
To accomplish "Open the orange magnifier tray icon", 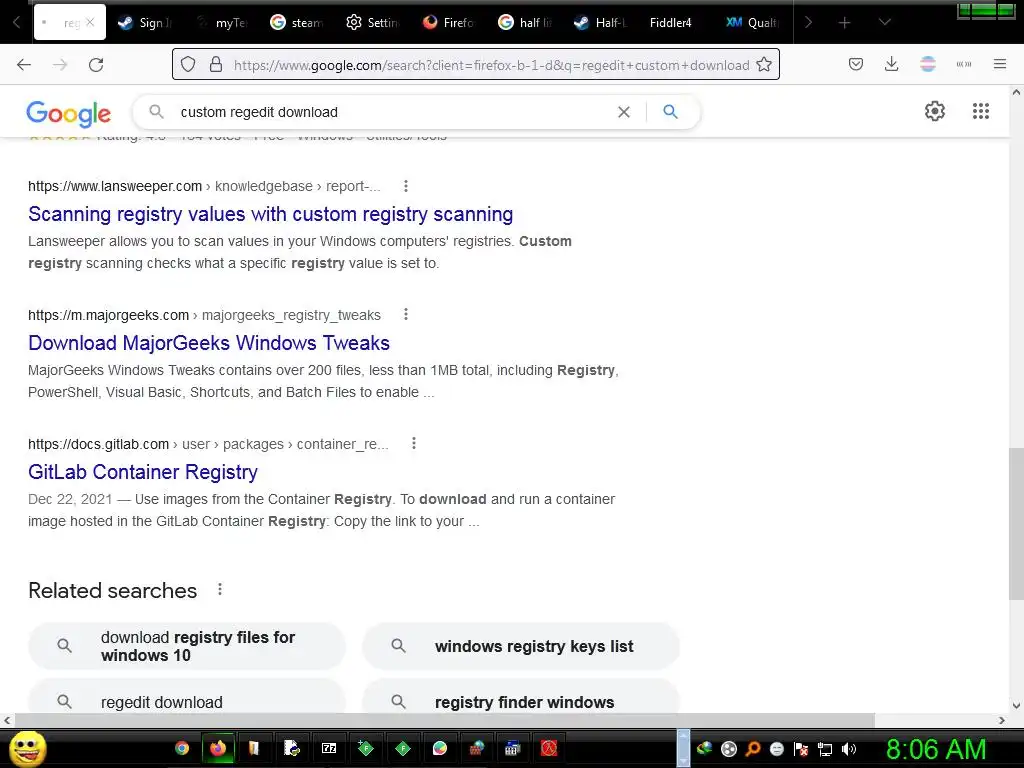I will coord(752,749).
